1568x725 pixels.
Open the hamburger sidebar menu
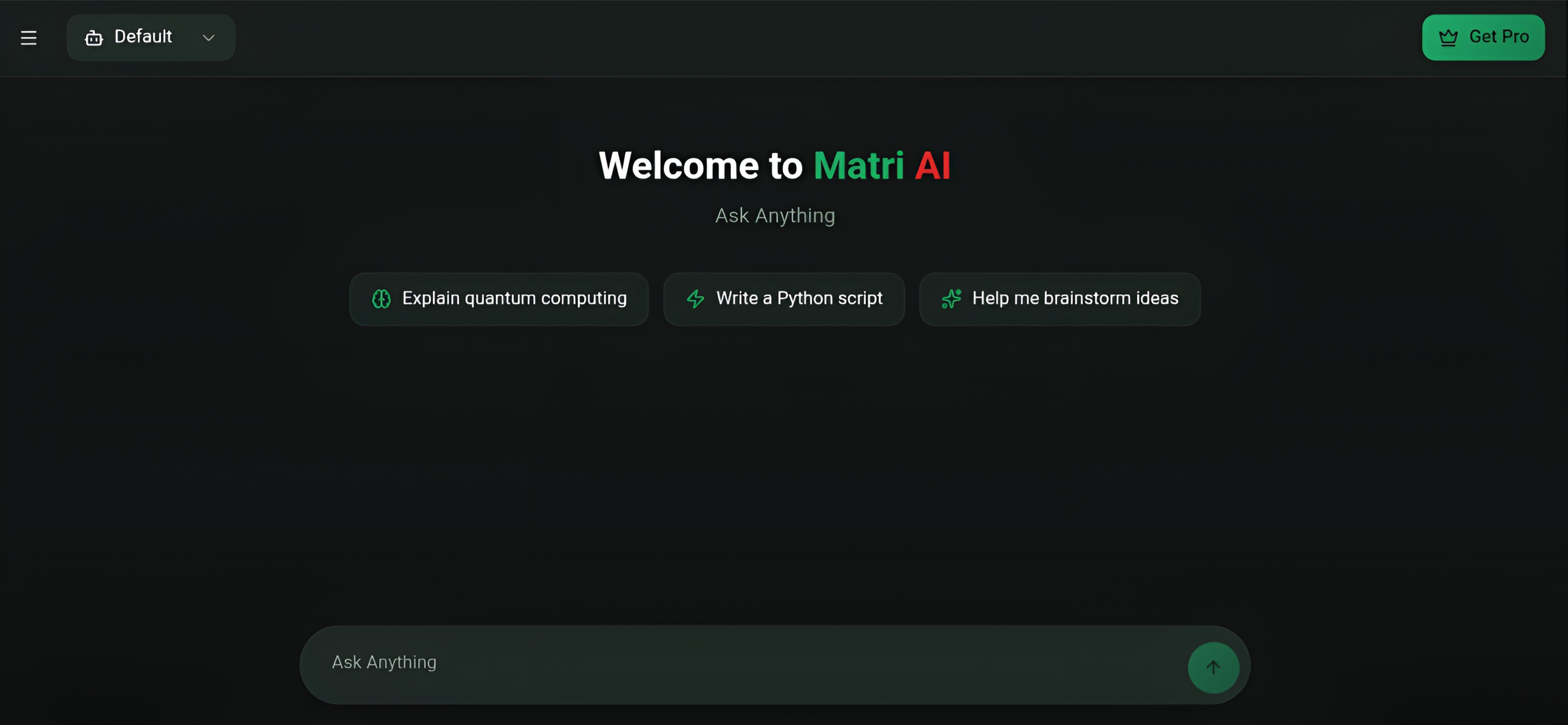coord(29,38)
